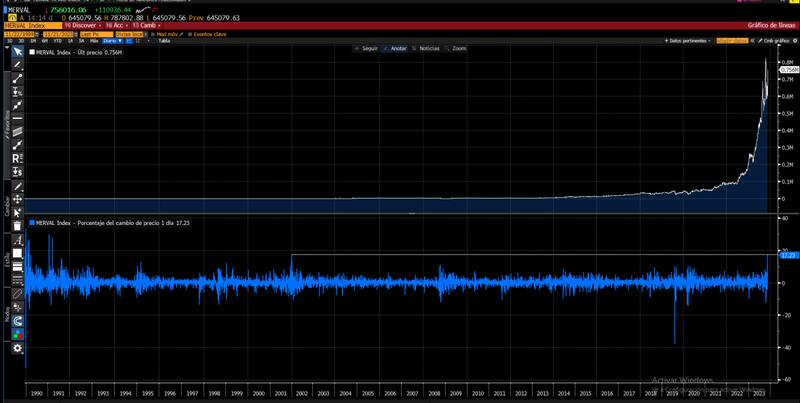Select the move crosshair tool

coord(17,199)
